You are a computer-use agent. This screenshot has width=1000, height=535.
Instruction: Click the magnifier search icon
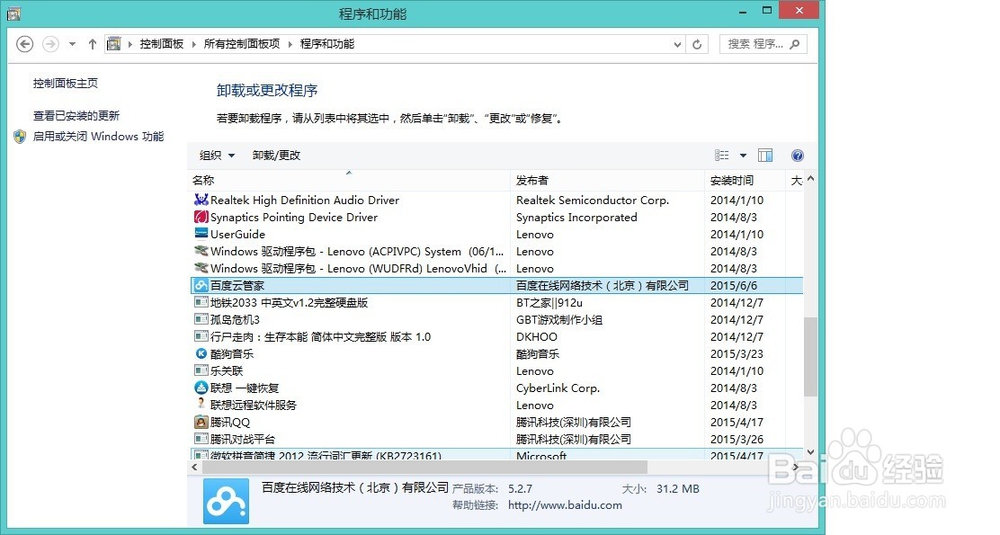point(795,44)
